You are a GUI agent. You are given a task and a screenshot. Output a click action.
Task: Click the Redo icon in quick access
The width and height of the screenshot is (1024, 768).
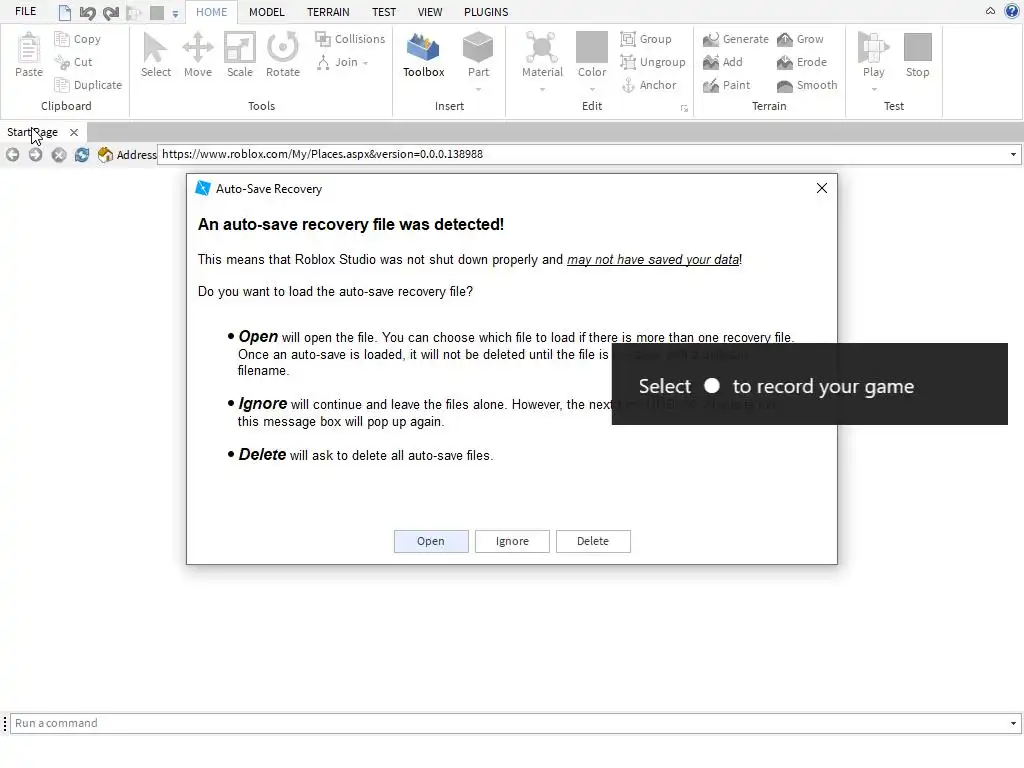coord(110,12)
